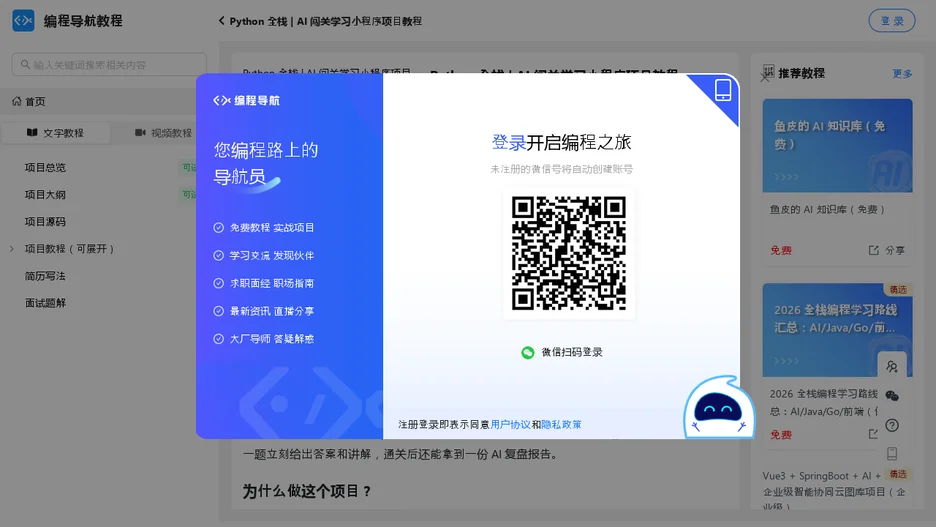936x527 pixels.
Task: Open the 用户协议 link
Action: (x=510, y=424)
